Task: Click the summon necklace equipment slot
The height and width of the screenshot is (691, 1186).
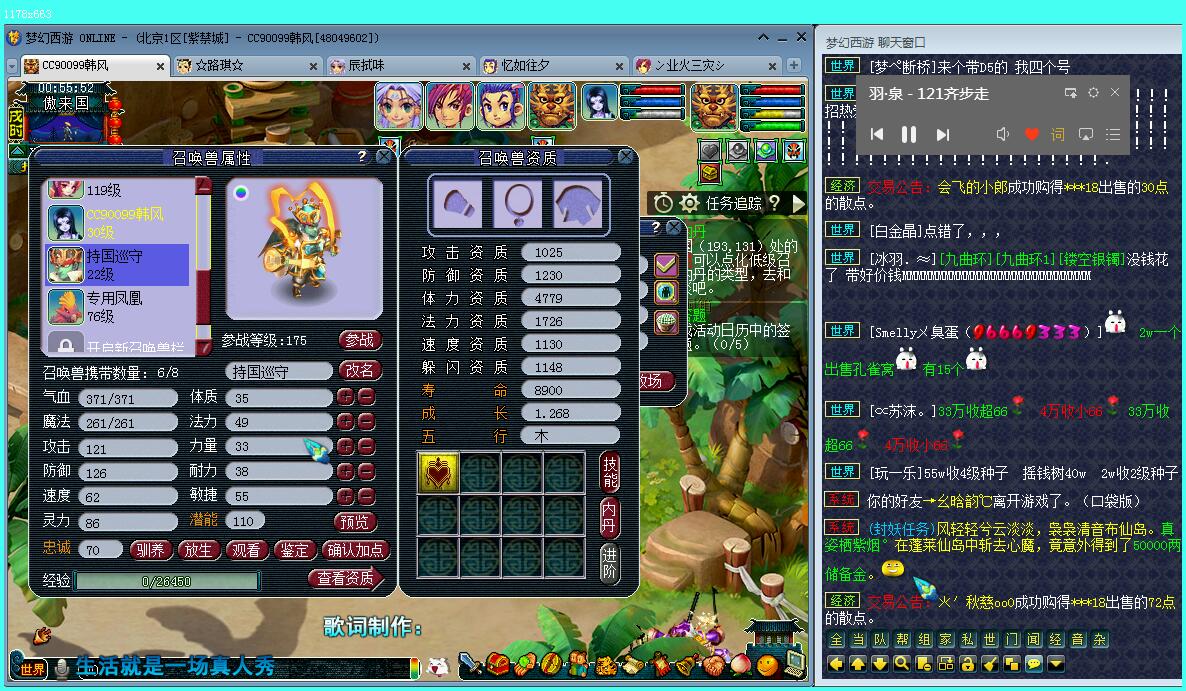Action: coord(517,203)
